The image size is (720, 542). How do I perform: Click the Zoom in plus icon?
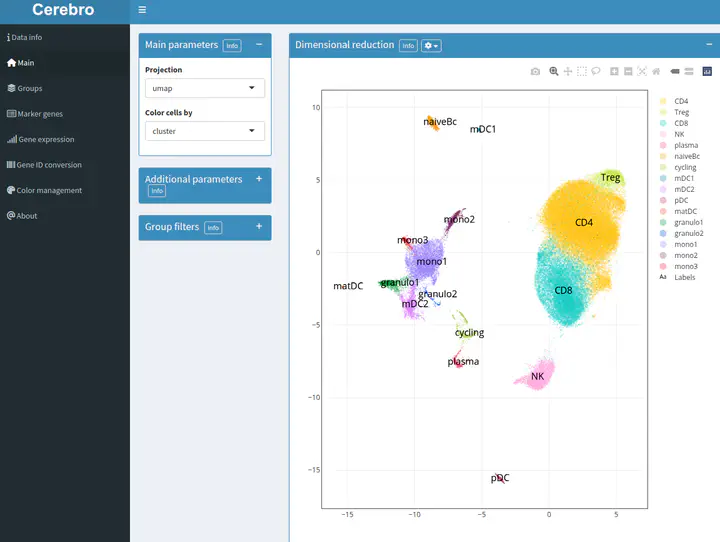coord(614,72)
